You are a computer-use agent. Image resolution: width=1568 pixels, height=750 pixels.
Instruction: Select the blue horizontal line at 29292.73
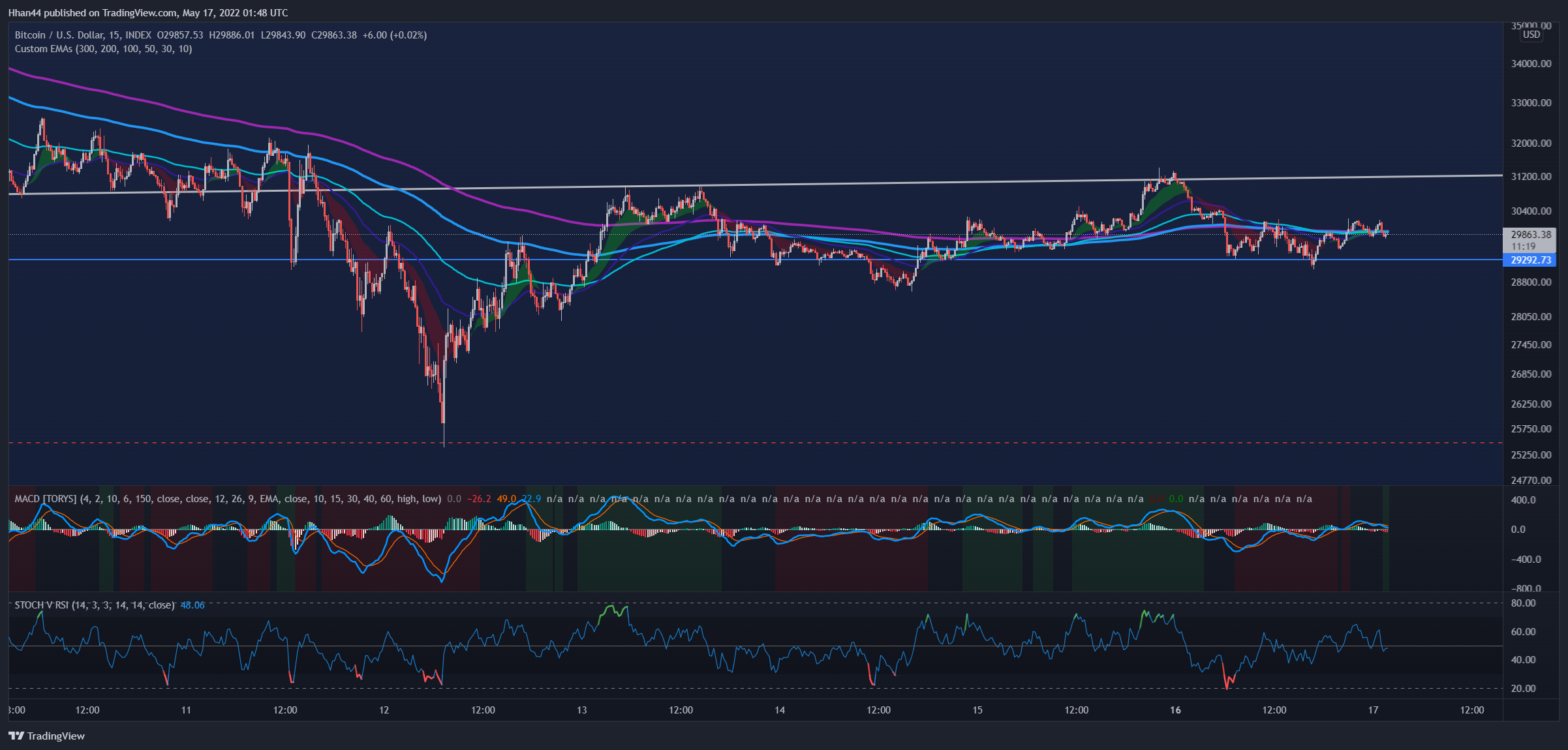click(755, 260)
